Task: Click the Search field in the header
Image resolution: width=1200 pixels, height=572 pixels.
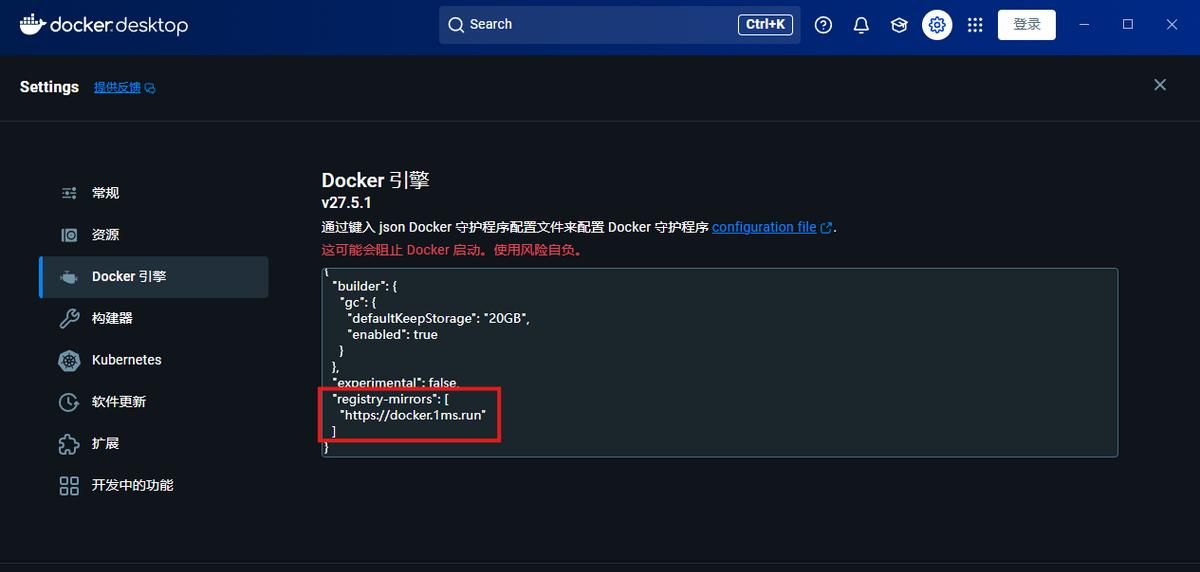Action: pyautogui.click(x=619, y=25)
